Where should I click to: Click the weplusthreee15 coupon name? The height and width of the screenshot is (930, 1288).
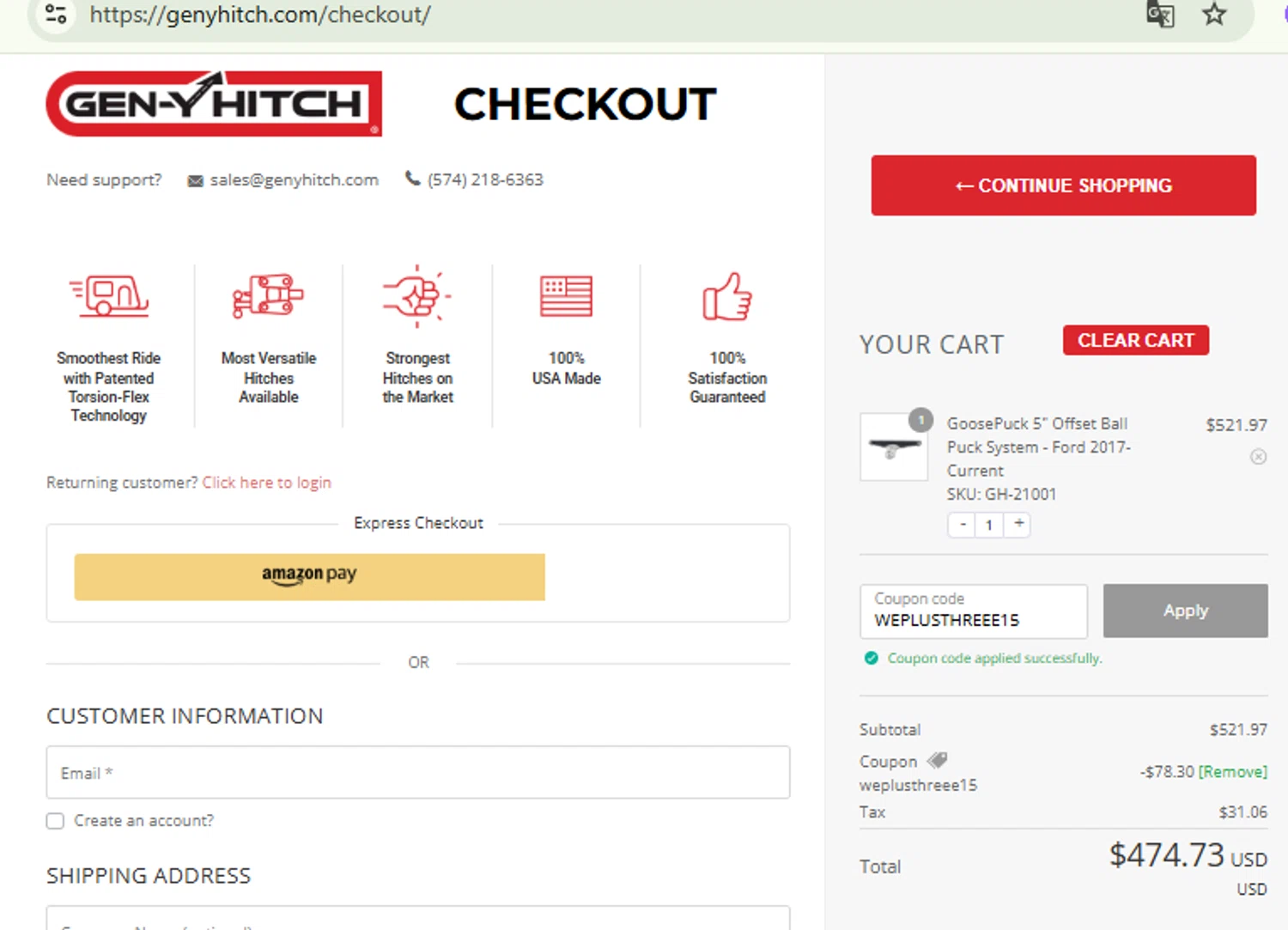pyautogui.click(x=918, y=786)
